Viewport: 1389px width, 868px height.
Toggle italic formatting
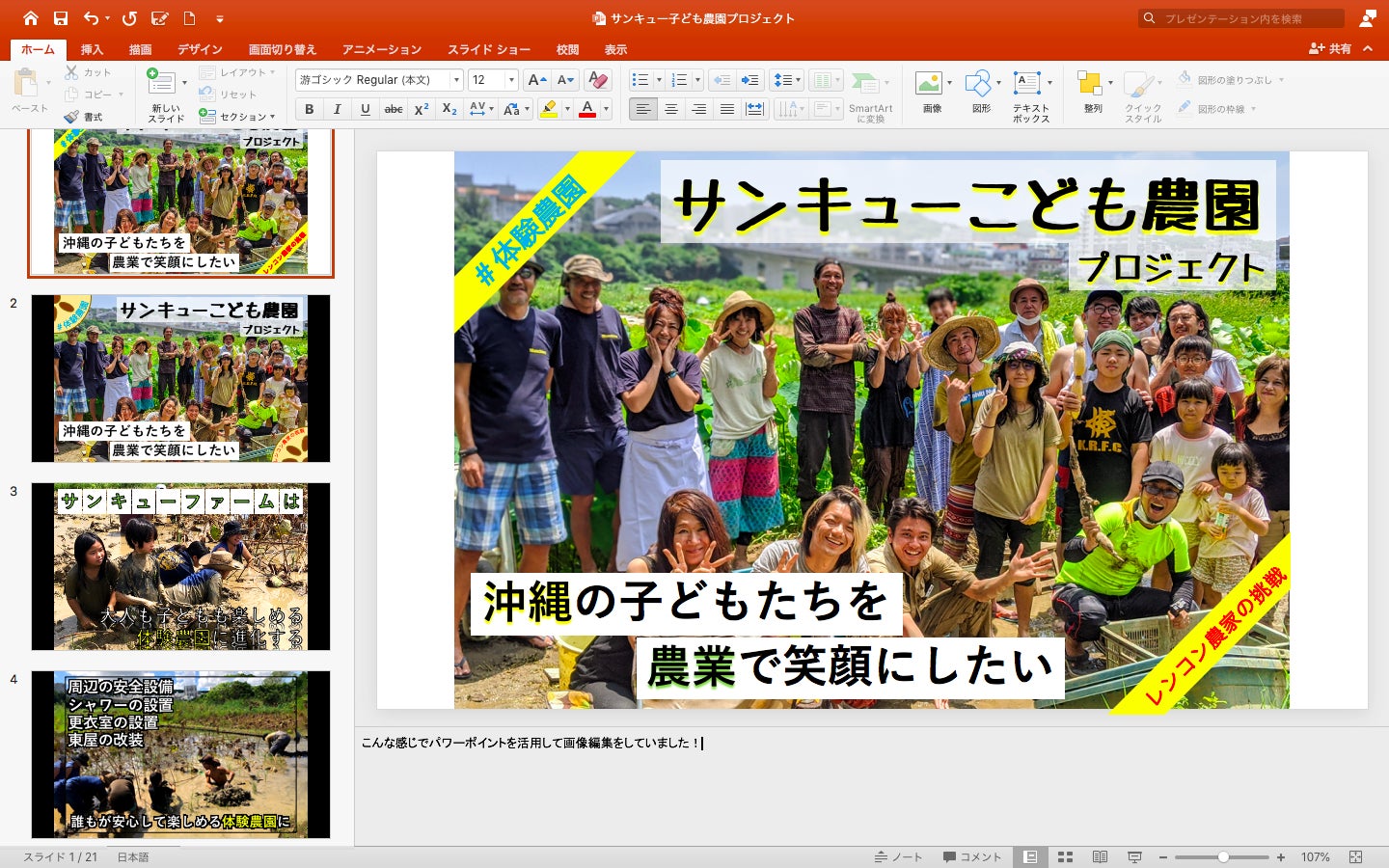(337, 109)
